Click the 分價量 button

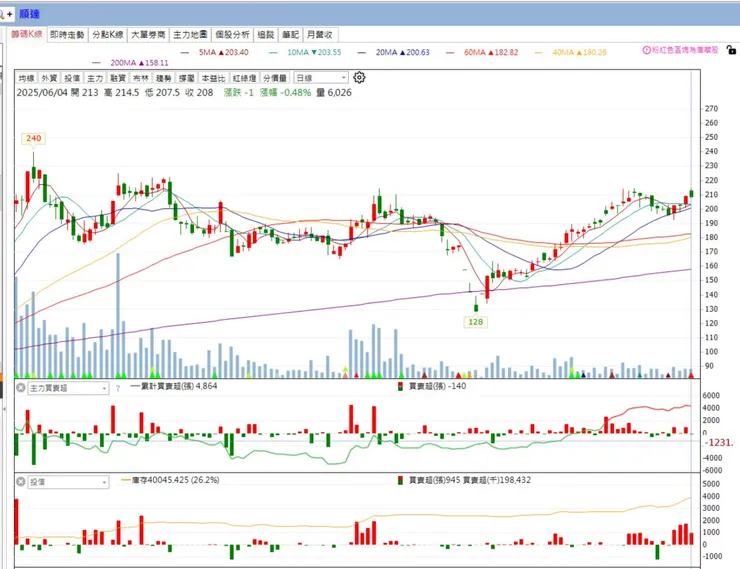(x=275, y=78)
